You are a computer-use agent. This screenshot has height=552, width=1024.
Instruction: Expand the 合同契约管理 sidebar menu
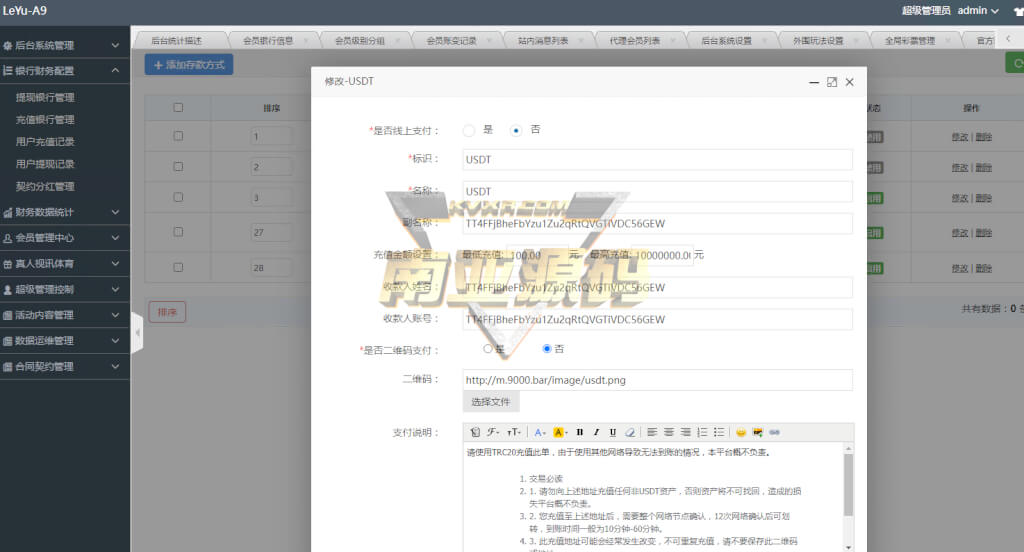pos(65,366)
